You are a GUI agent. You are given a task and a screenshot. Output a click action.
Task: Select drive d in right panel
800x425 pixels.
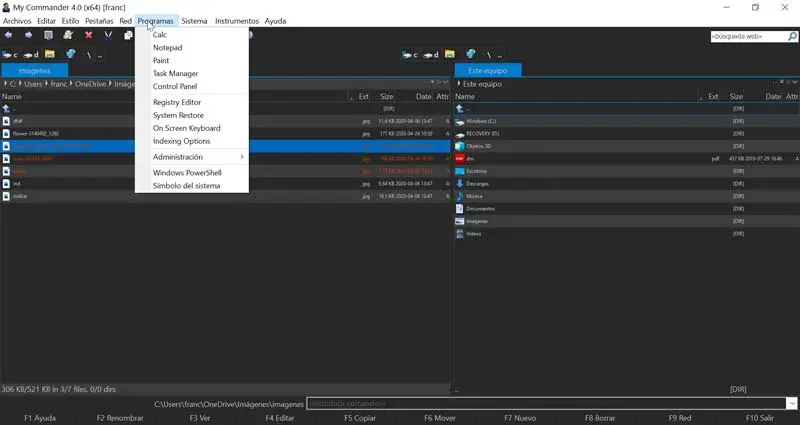point(431,55)
